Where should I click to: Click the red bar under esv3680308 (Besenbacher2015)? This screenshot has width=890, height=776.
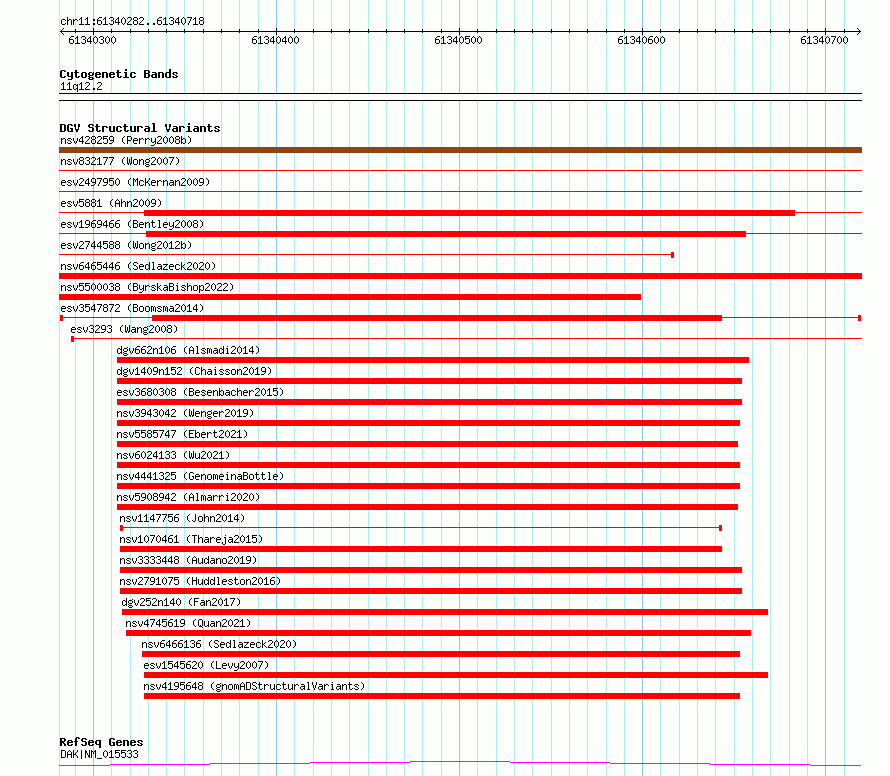pyautogui.click(x=429, y=402)
